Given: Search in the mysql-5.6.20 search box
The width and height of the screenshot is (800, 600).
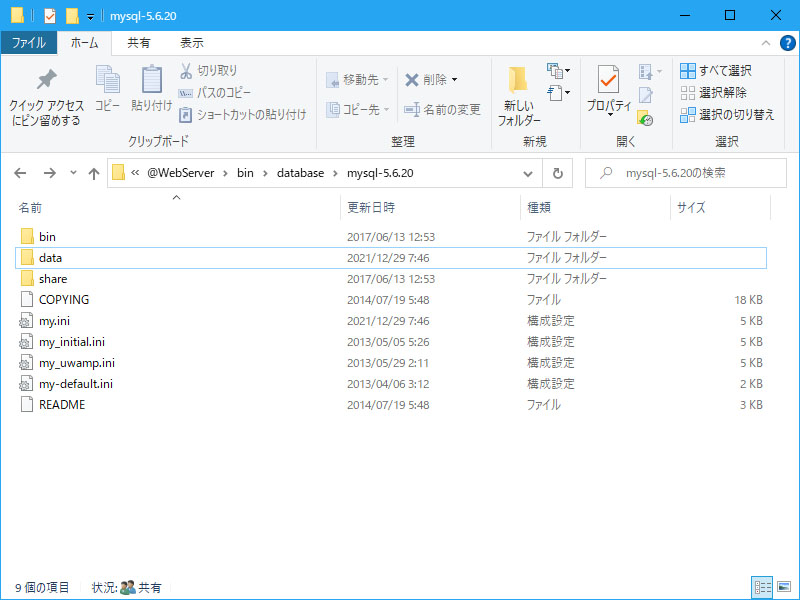Looking at the screenshot, I should [x=686, y=173].
